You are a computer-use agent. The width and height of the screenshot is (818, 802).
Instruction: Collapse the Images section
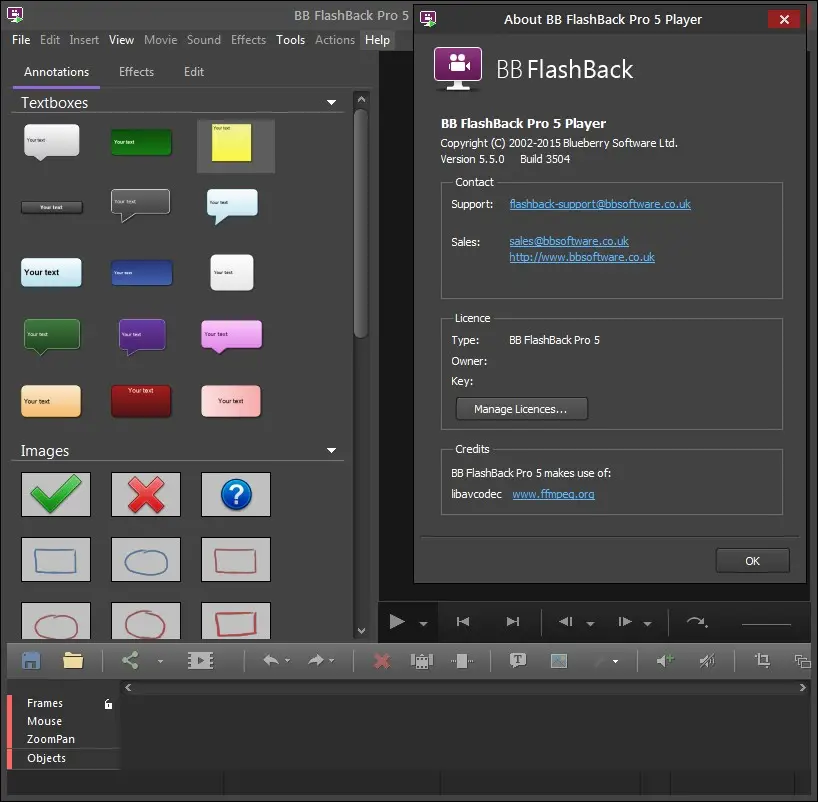332,451
